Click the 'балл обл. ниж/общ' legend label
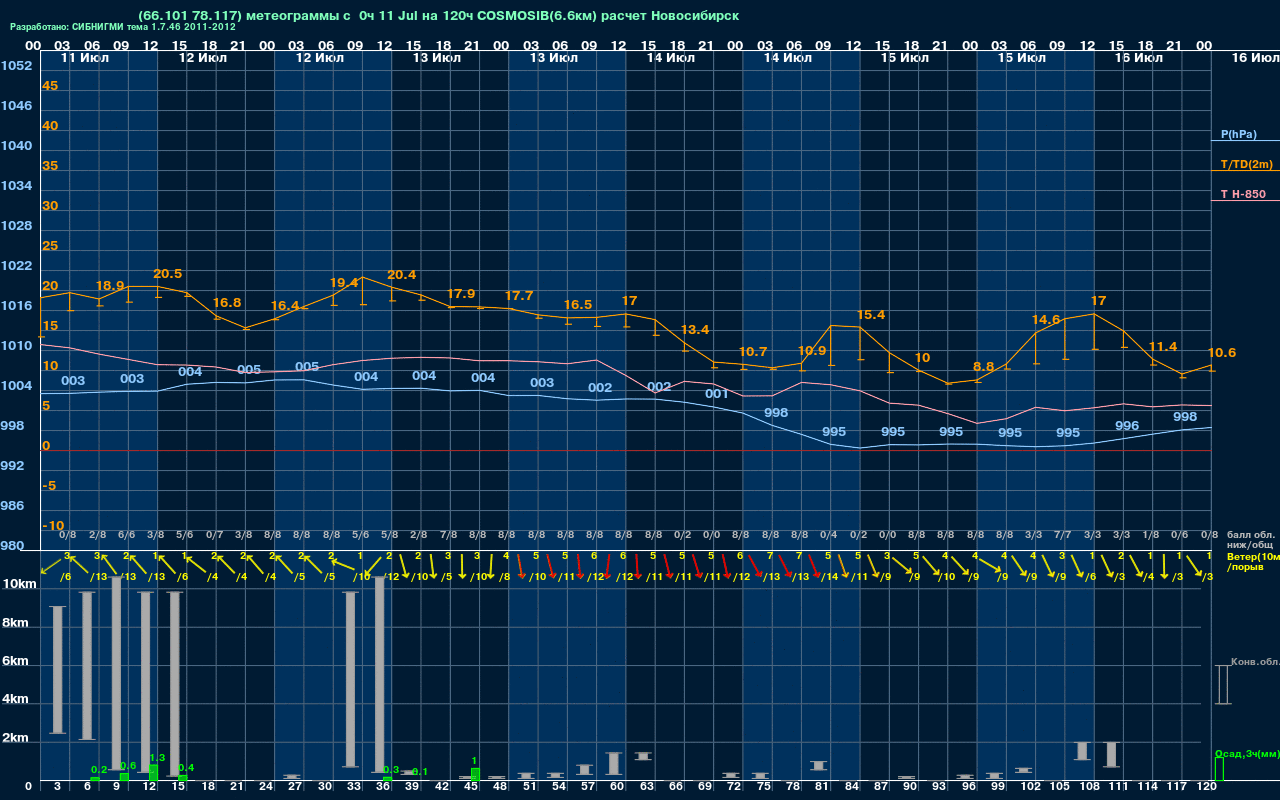Viewport: 1280px width, 800px height. tap(1250, 540)
